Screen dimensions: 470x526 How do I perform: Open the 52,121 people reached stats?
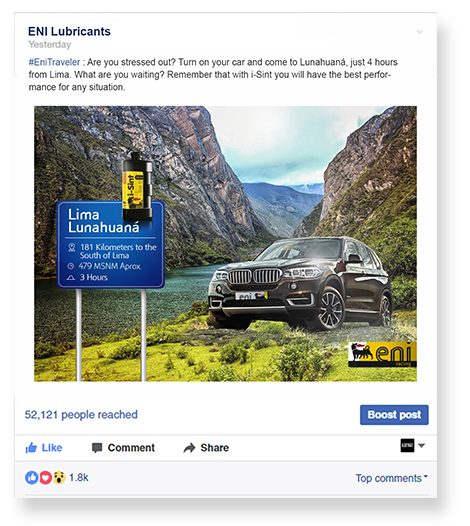click(x=81, y=415)
